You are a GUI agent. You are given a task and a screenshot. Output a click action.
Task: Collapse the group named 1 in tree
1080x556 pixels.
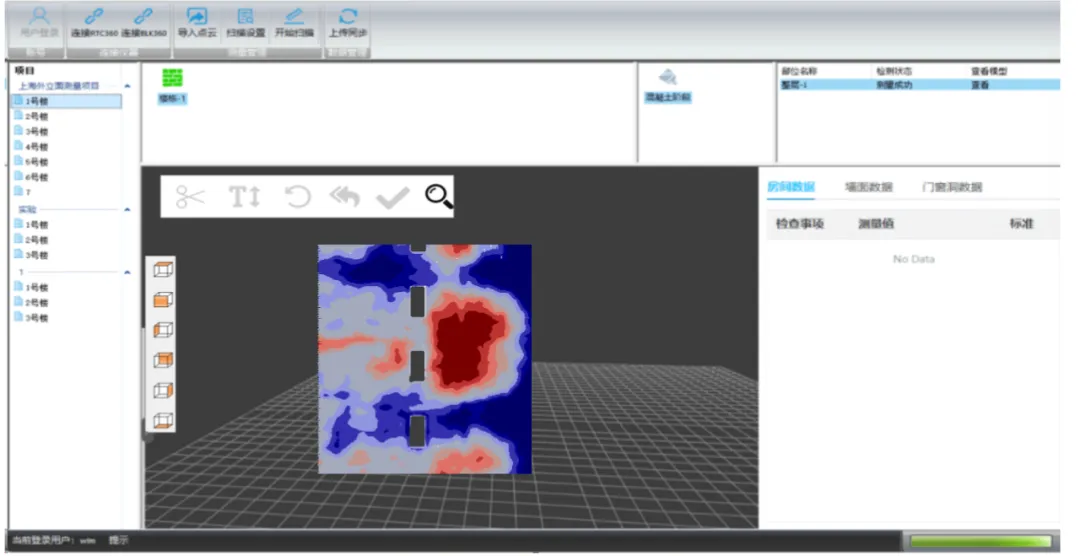[x=127, y=272]
